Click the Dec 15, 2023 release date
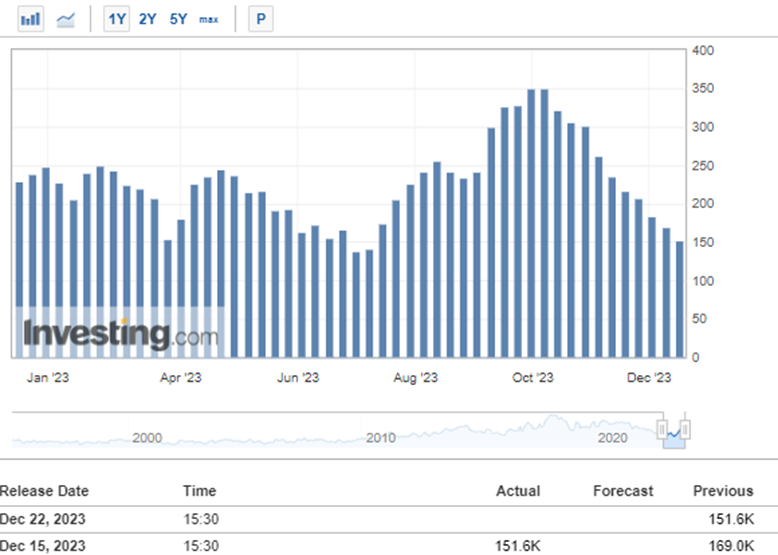This screenshot has width=778, height=555. pyautogui.click(x=43, y=546)
